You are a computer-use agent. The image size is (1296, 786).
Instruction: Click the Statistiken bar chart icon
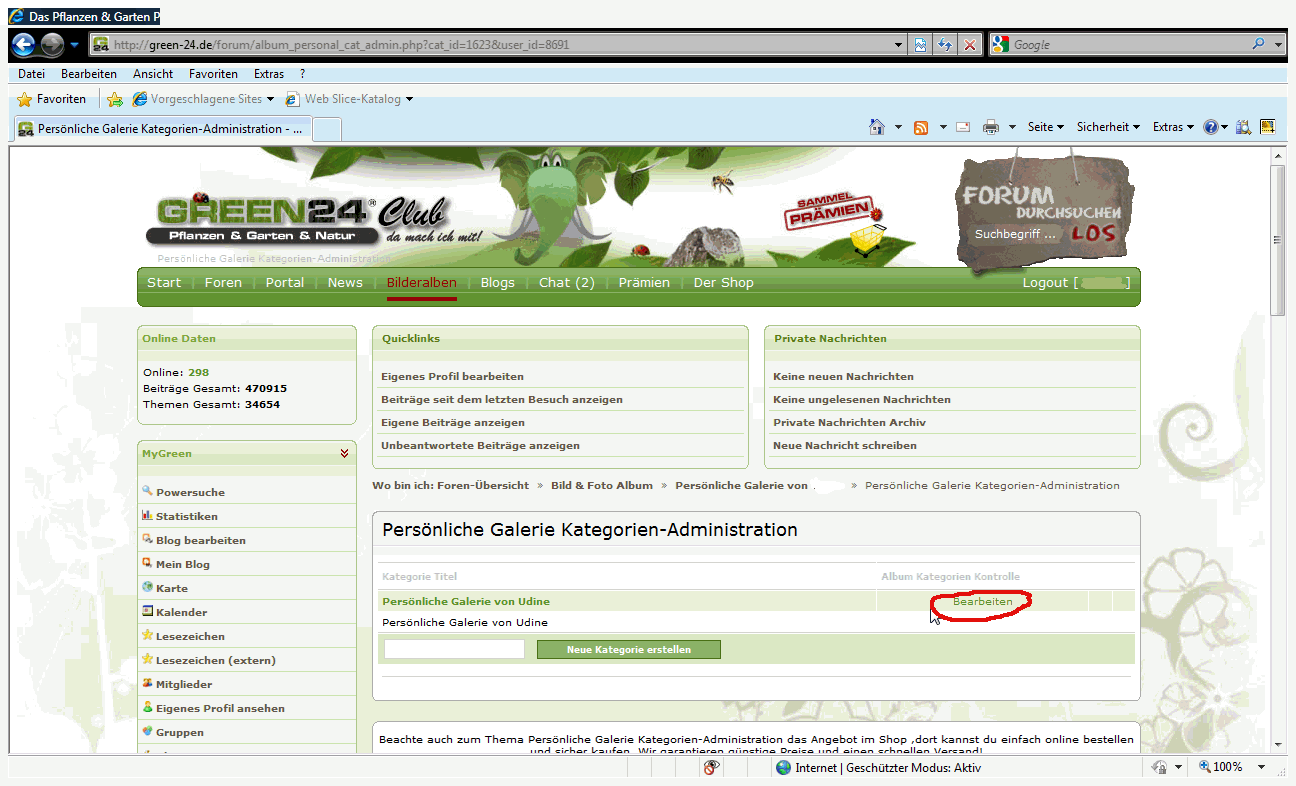click(x=148, y=515)
